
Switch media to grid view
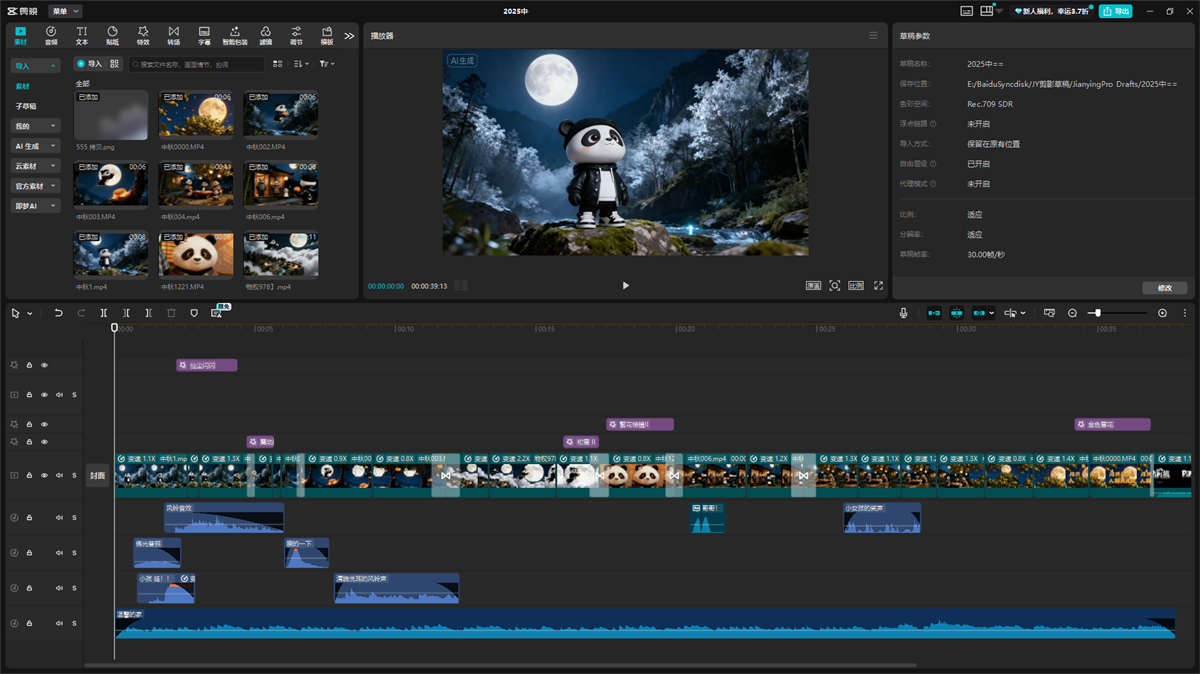point(276,64)
